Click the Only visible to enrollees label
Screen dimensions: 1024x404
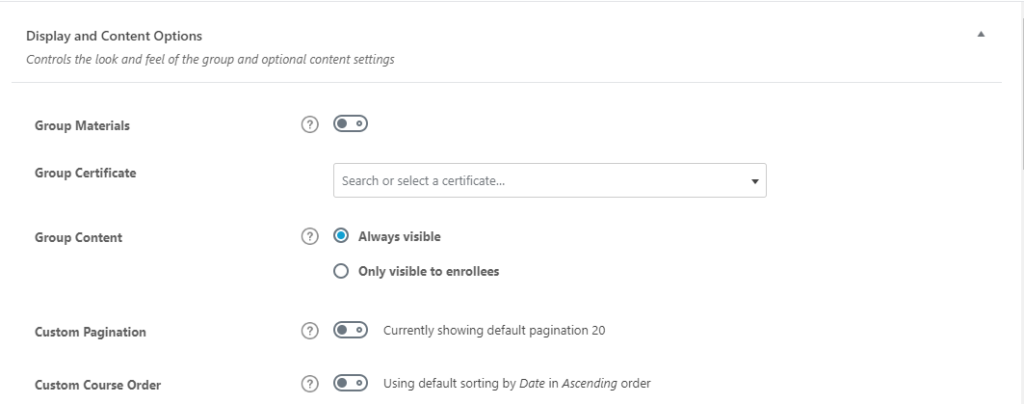pos(428,271)
